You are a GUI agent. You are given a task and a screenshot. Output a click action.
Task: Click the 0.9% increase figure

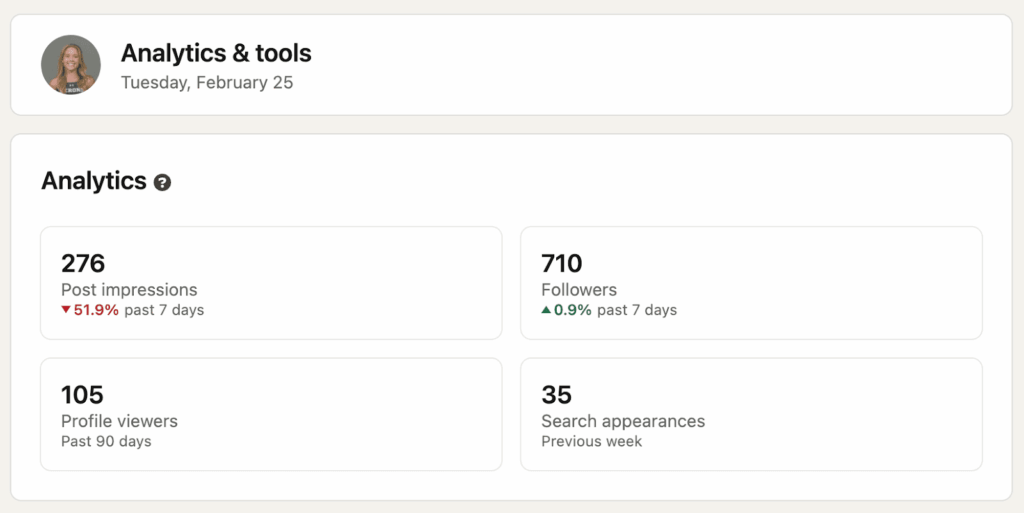pos(573,310)
